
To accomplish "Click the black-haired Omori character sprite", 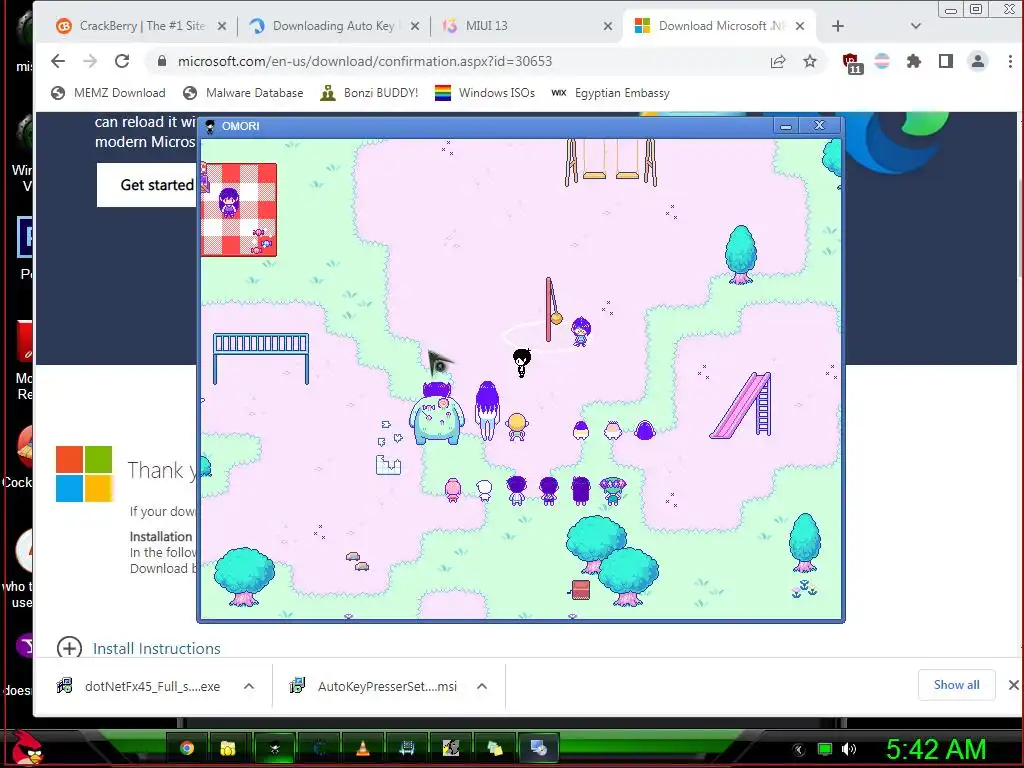I will (521, 362).
